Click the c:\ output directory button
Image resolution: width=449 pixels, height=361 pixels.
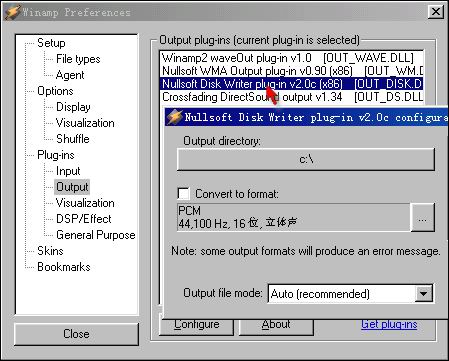[306, 159]
